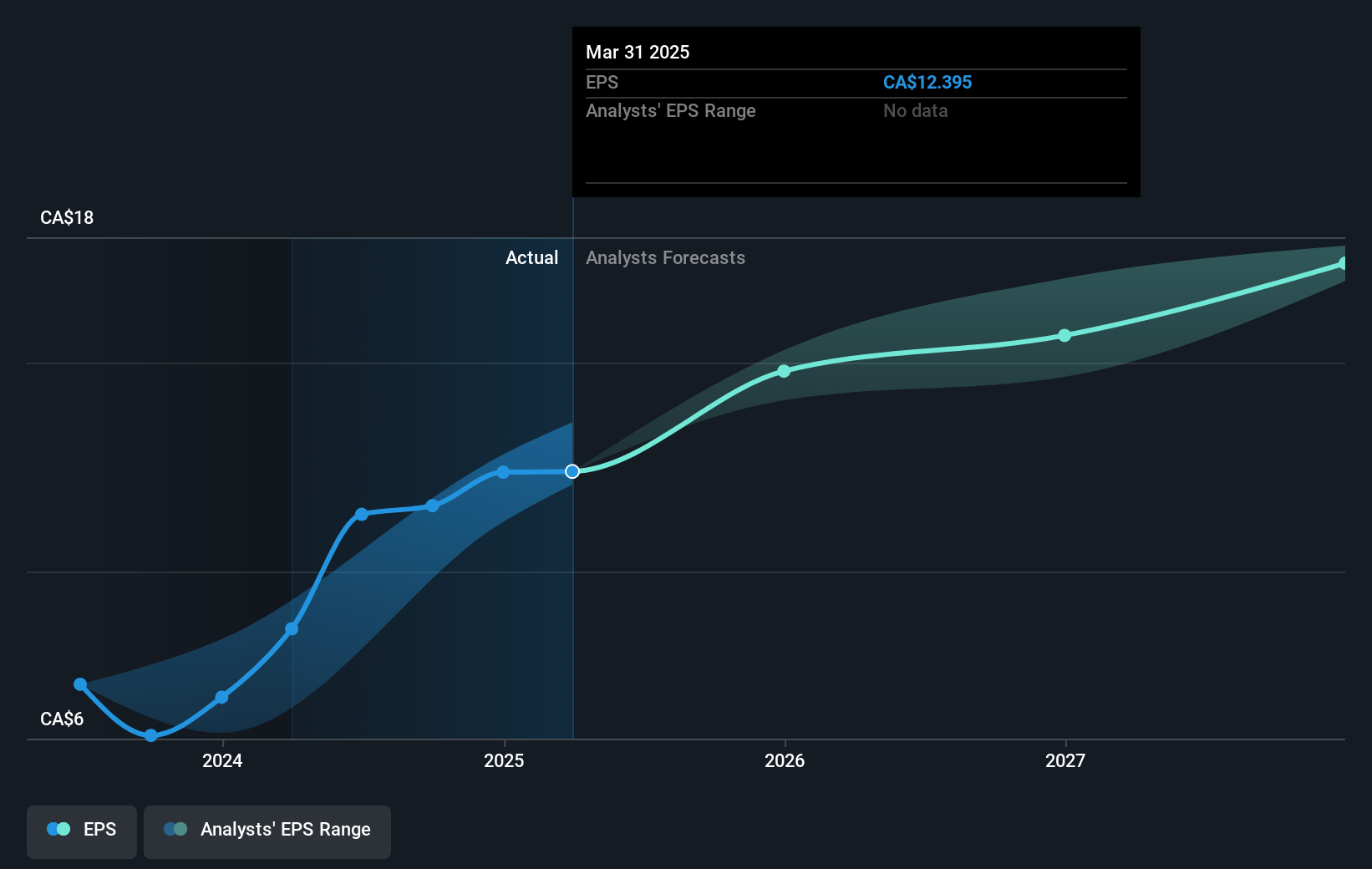Click the CA$18 y-axis label
The image size is (1372, 869).
(67, 218)
